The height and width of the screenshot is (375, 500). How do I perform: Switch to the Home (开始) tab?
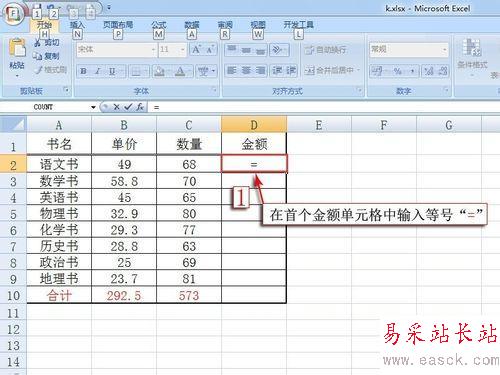(x=44, y=25)
